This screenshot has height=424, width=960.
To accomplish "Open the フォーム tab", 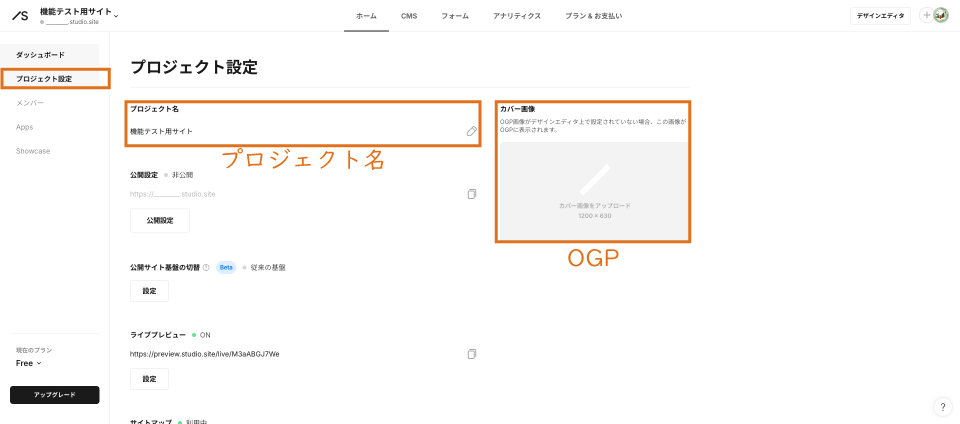I will click(455, 16).
